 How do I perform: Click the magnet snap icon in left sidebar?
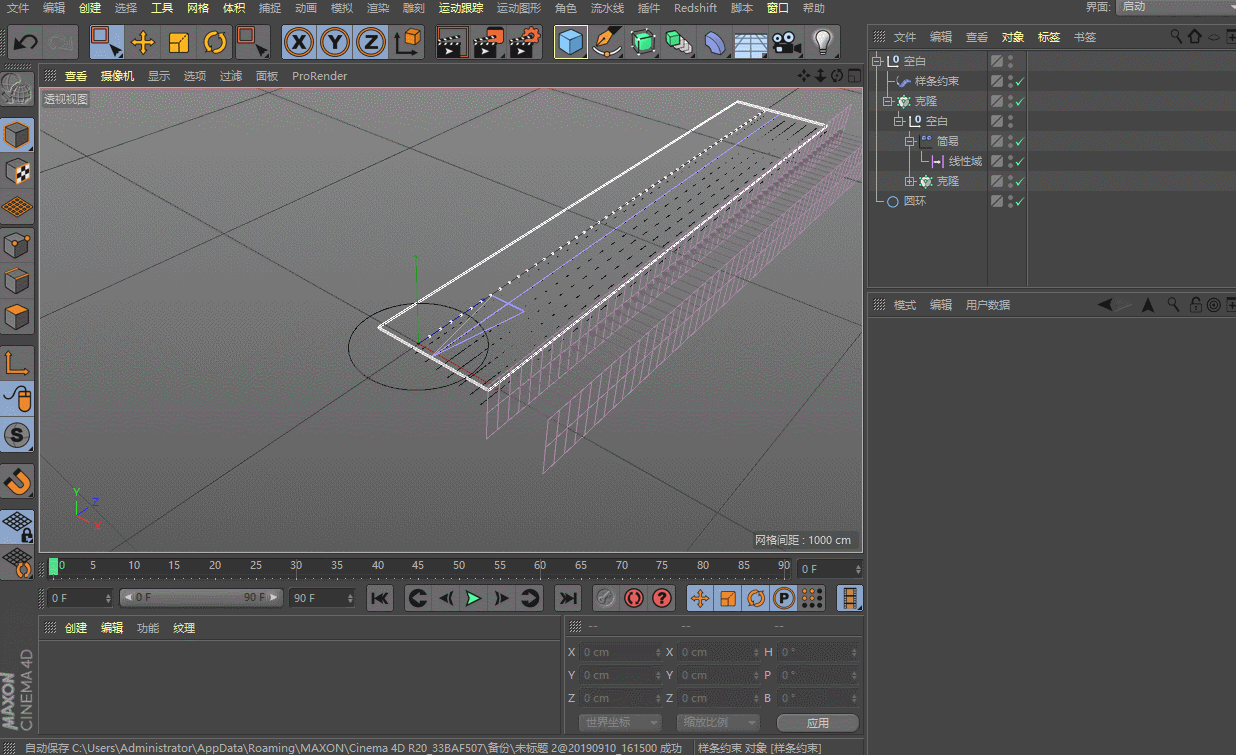18,482
